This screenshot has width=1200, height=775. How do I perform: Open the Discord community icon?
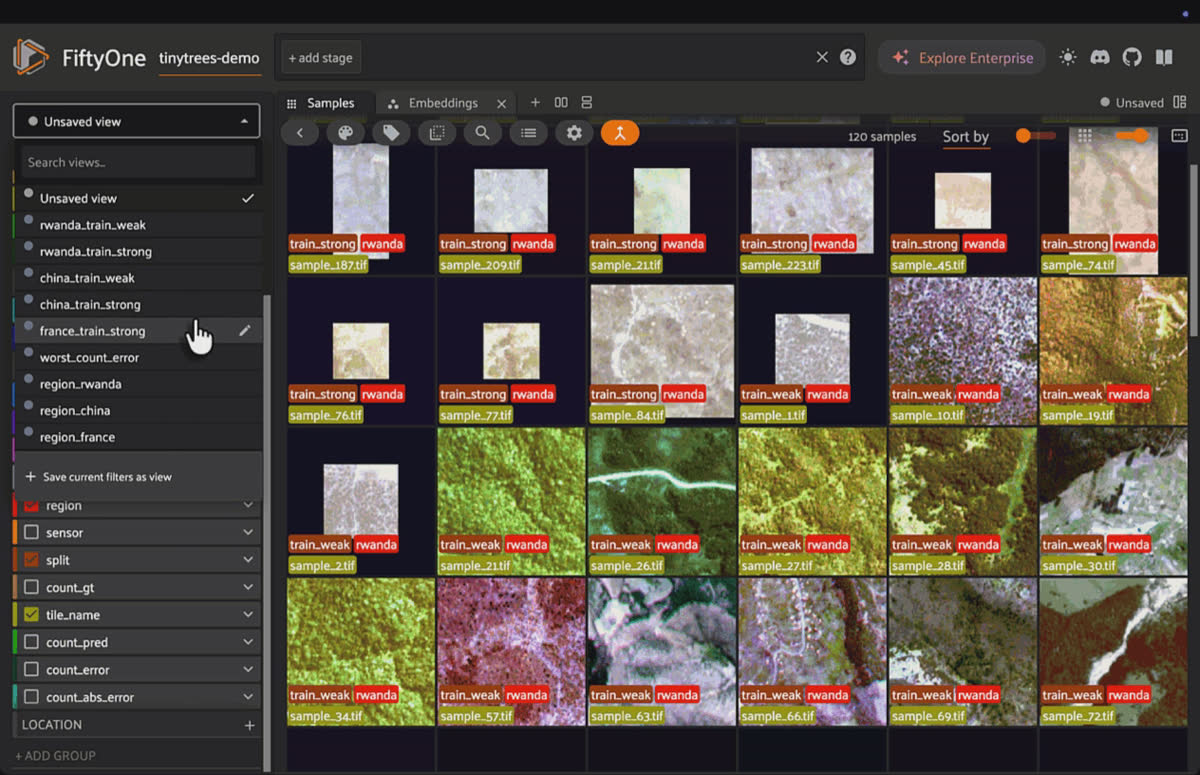click(x=1100, y=57)
